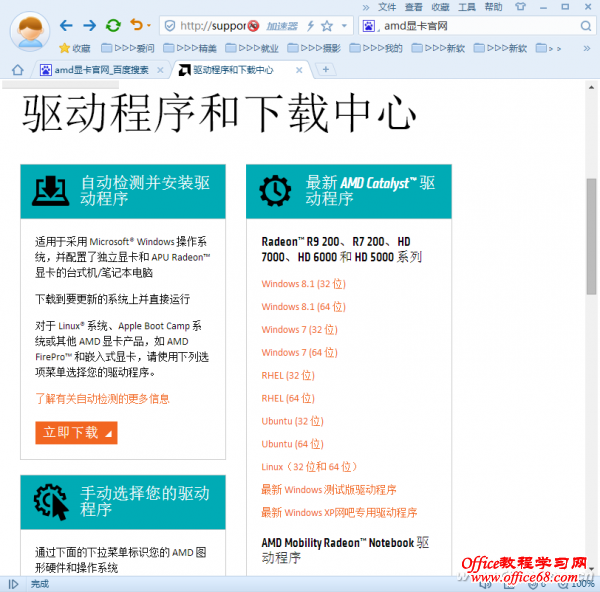Open the 查看 menu
Viewport: 600px width, 592px height.
tap(414, 7)
